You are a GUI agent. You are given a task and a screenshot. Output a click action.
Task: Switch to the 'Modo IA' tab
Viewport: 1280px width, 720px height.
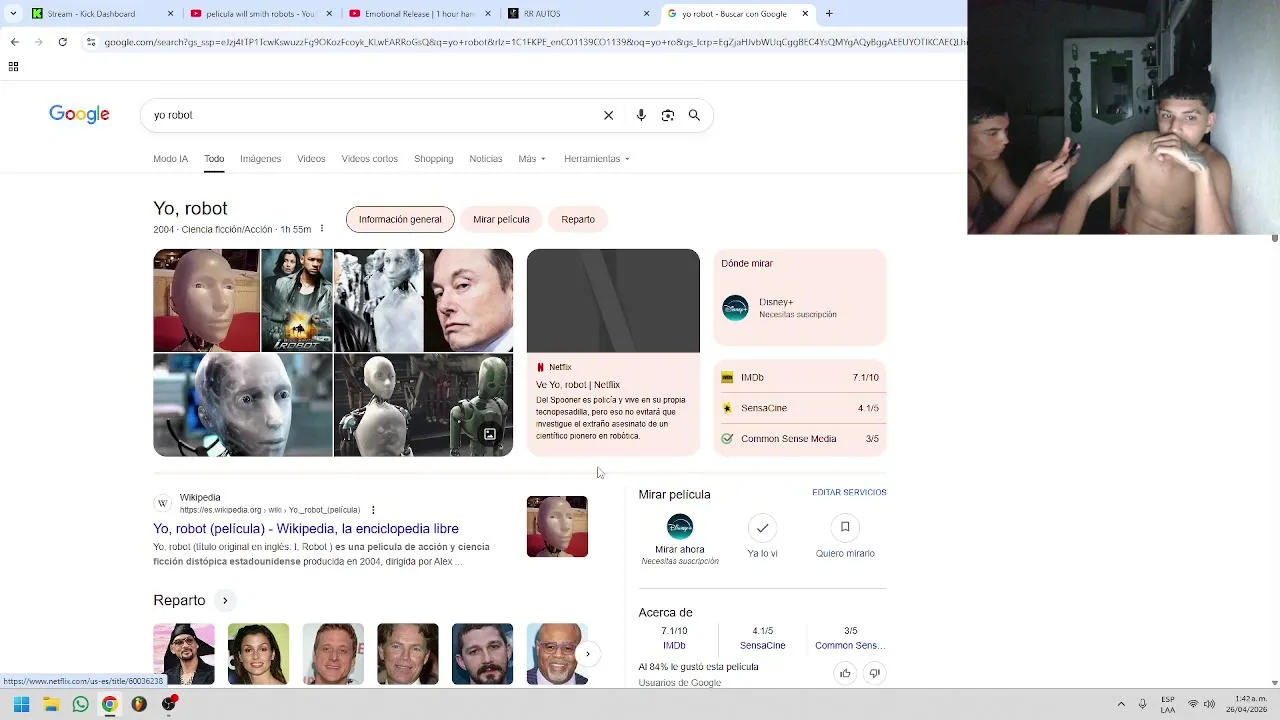(x=170, y=159)
